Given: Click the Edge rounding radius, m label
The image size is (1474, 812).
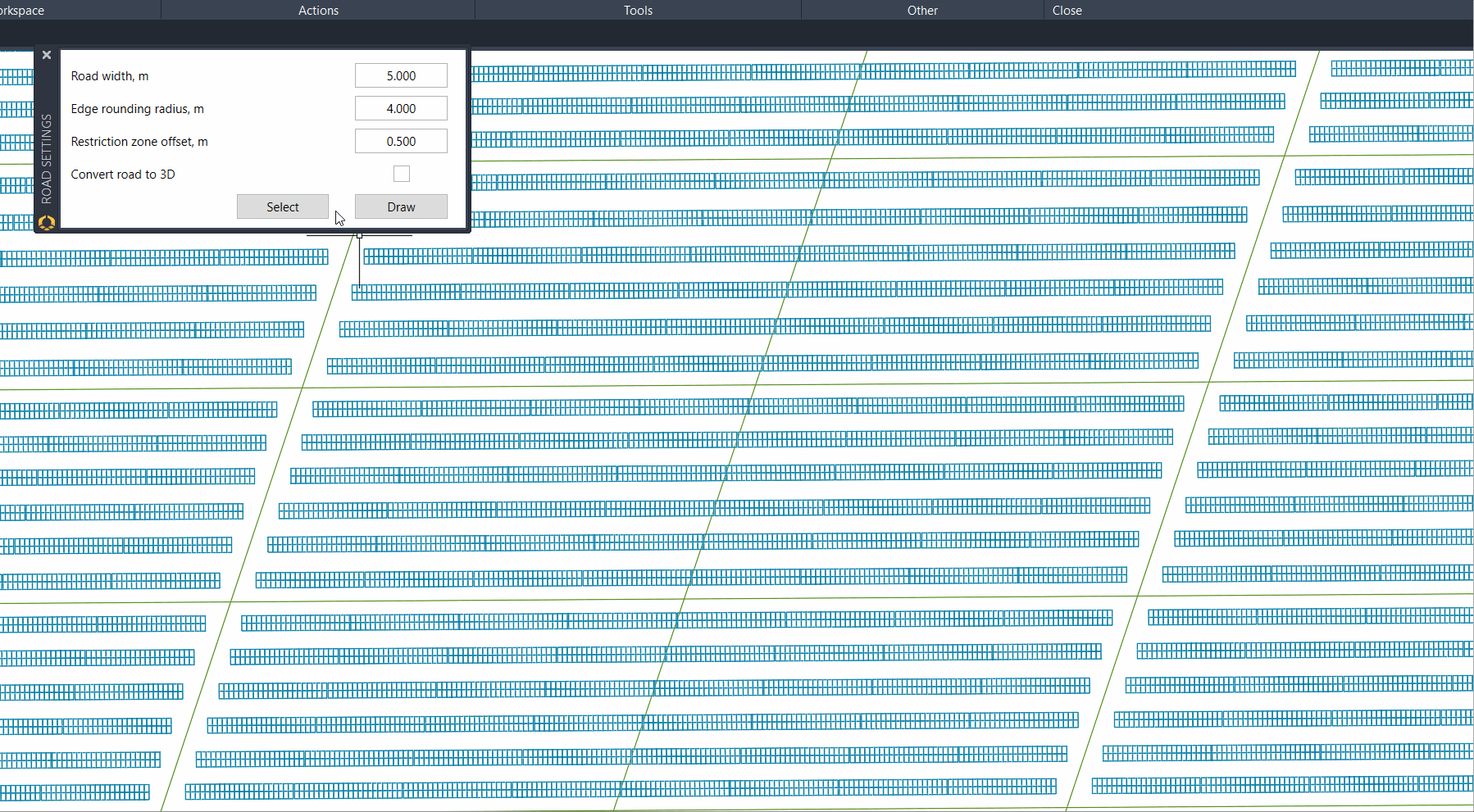Looking at the screenshot, I should (x=137, y=109).
